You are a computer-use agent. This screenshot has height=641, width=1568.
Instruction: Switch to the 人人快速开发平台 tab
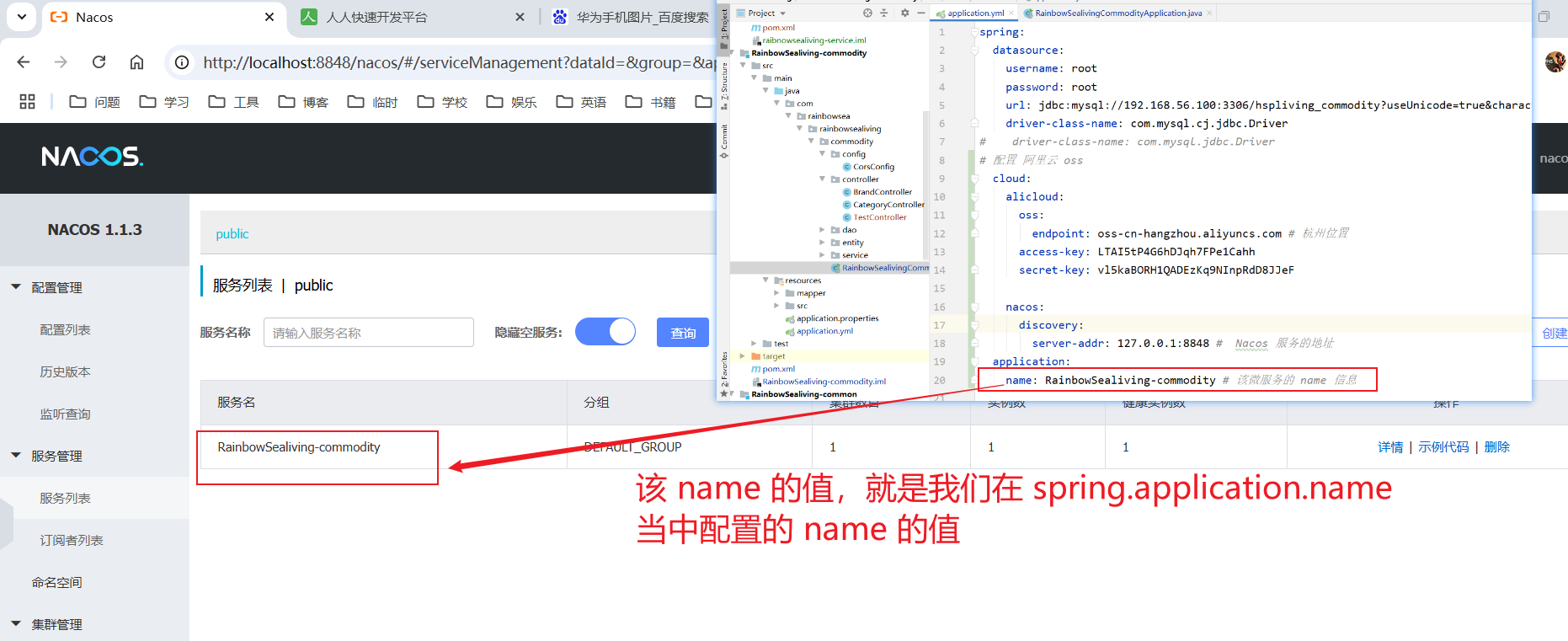376,17
